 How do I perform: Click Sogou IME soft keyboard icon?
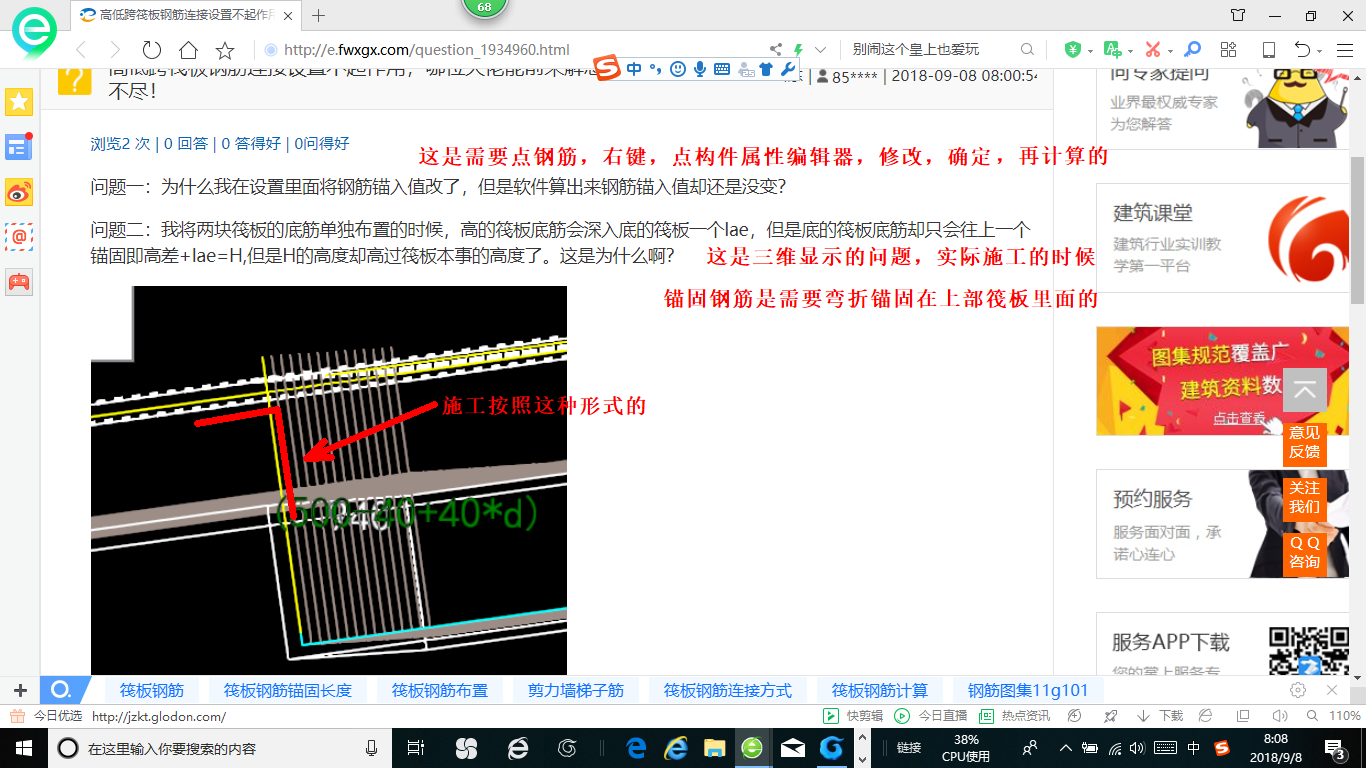click(721, 69)
